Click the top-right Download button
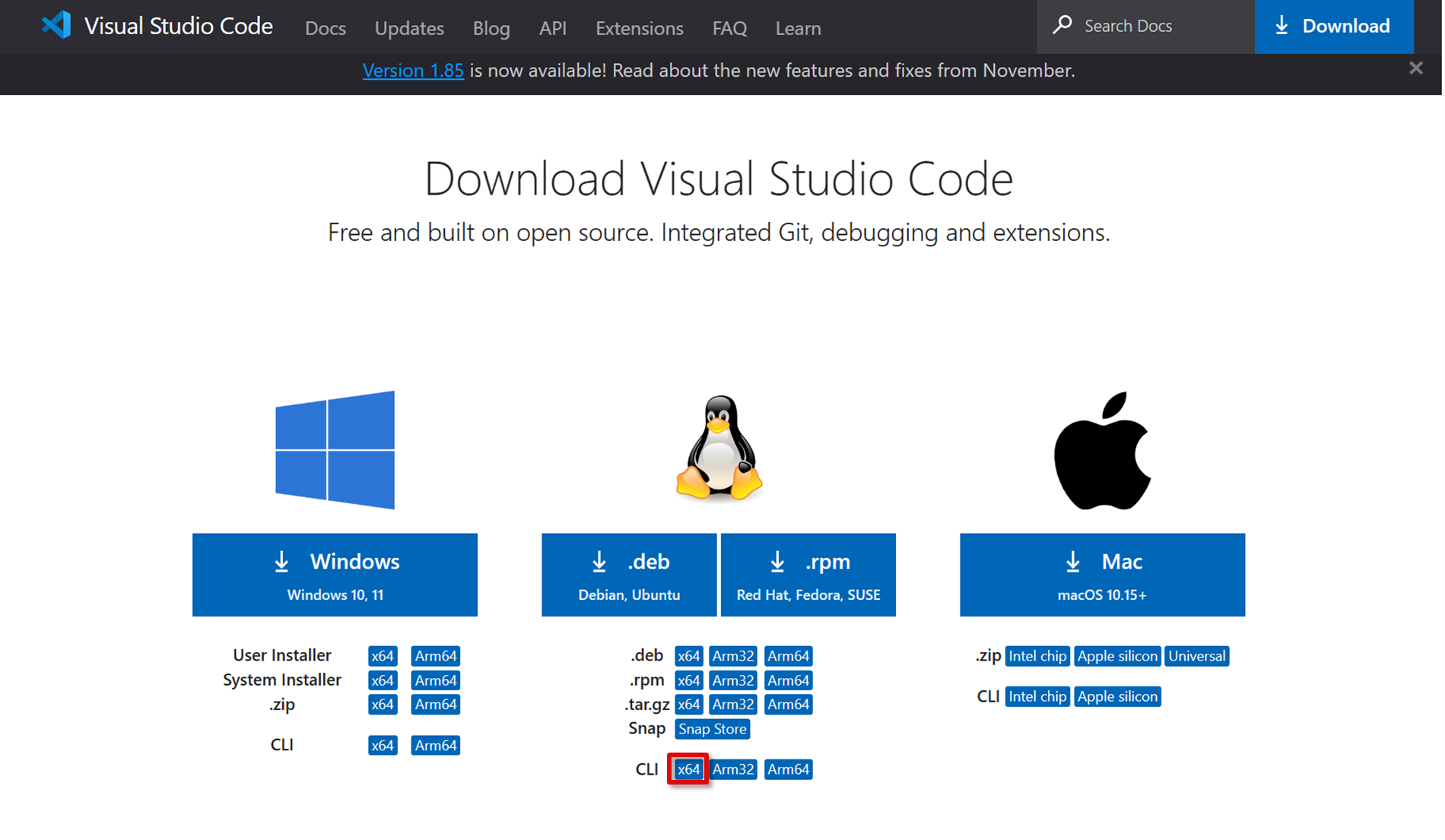The height and width of the screenshot is (840, 1445). point(1334,26)
